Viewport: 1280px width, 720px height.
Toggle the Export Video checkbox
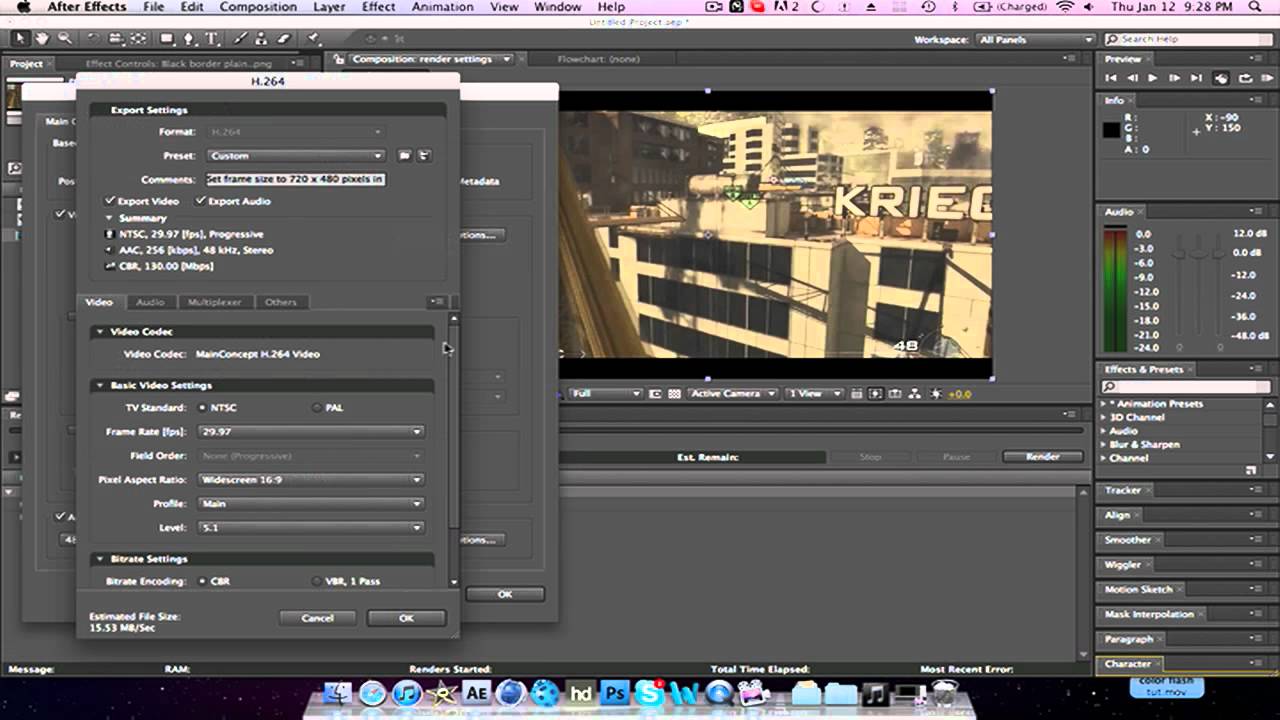(110, 201)
